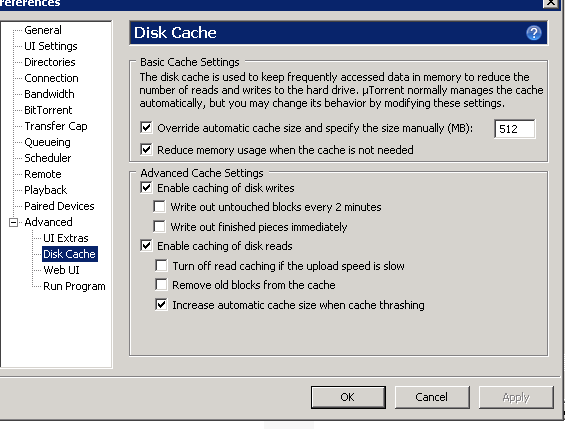Select Web UI under Advanced
The image size is (565, 429).
coord(61,270)
